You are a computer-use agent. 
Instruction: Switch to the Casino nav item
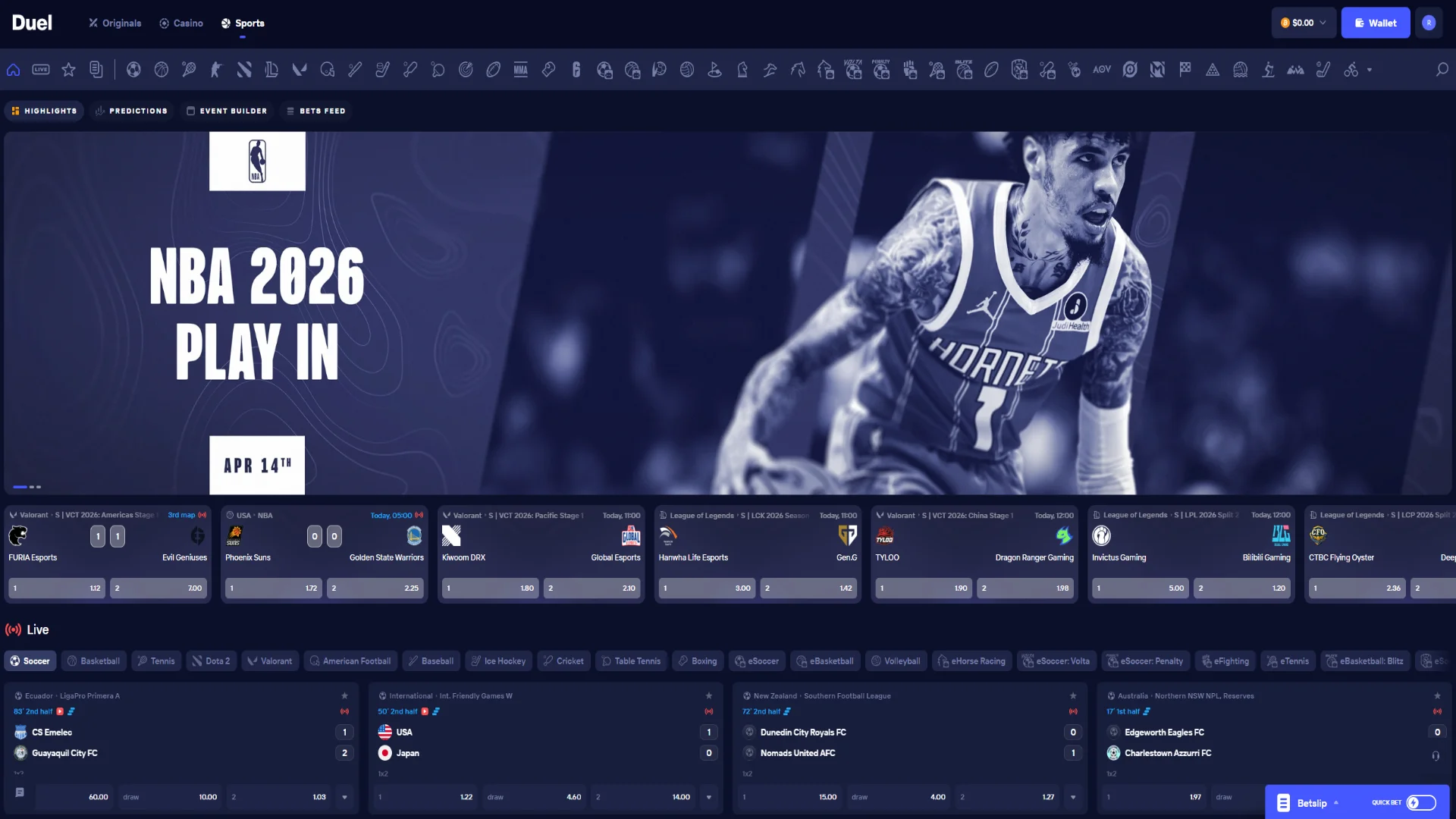pyautogui.click(x=181, y=23)
